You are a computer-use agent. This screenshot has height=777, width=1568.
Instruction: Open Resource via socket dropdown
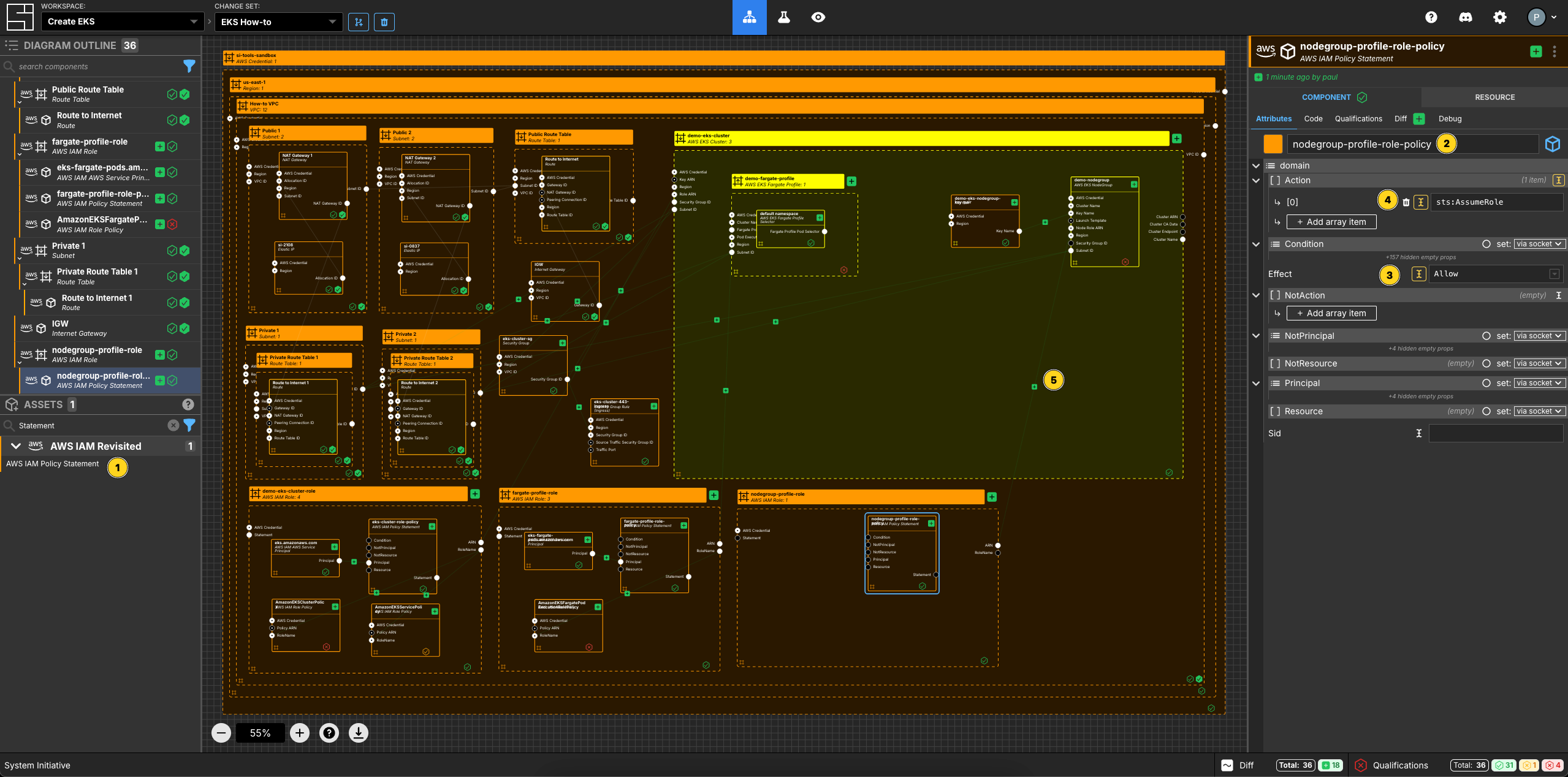point(1539,411)
